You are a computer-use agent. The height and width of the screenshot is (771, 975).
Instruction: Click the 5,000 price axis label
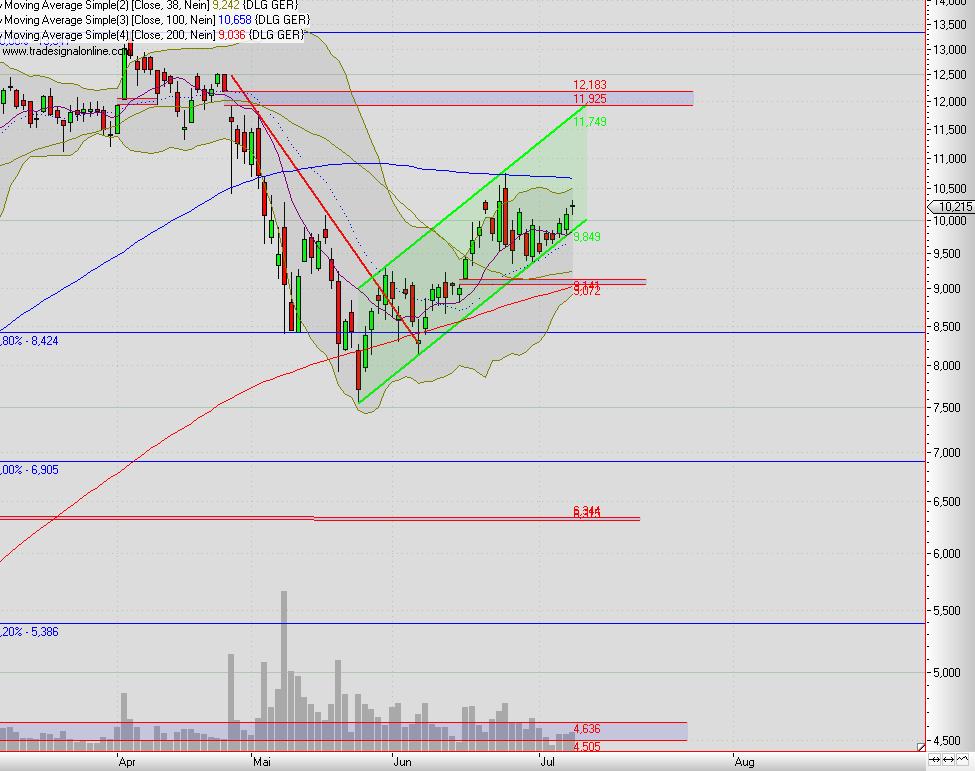[947, 673]
